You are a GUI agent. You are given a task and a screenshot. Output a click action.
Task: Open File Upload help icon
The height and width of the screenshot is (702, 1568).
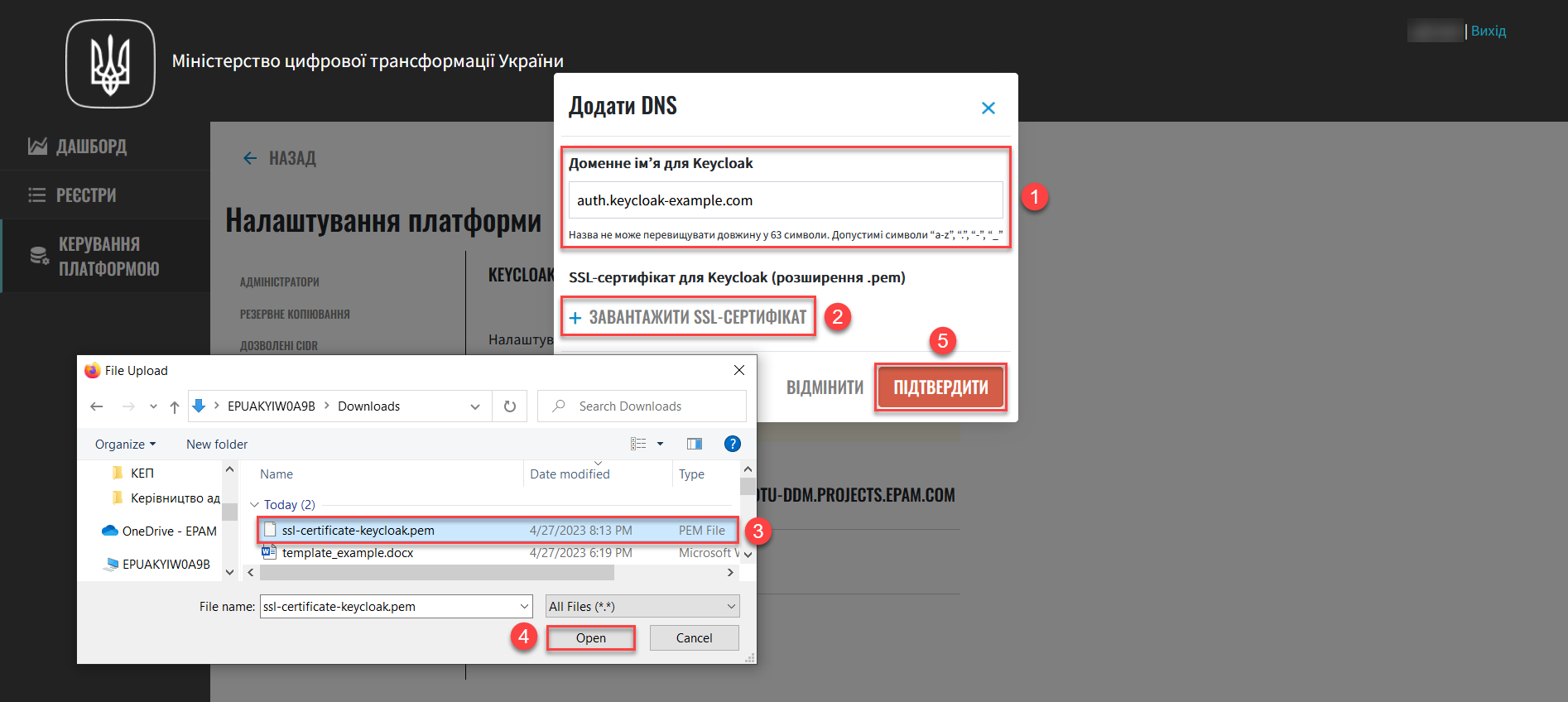[x=732, y=444]
